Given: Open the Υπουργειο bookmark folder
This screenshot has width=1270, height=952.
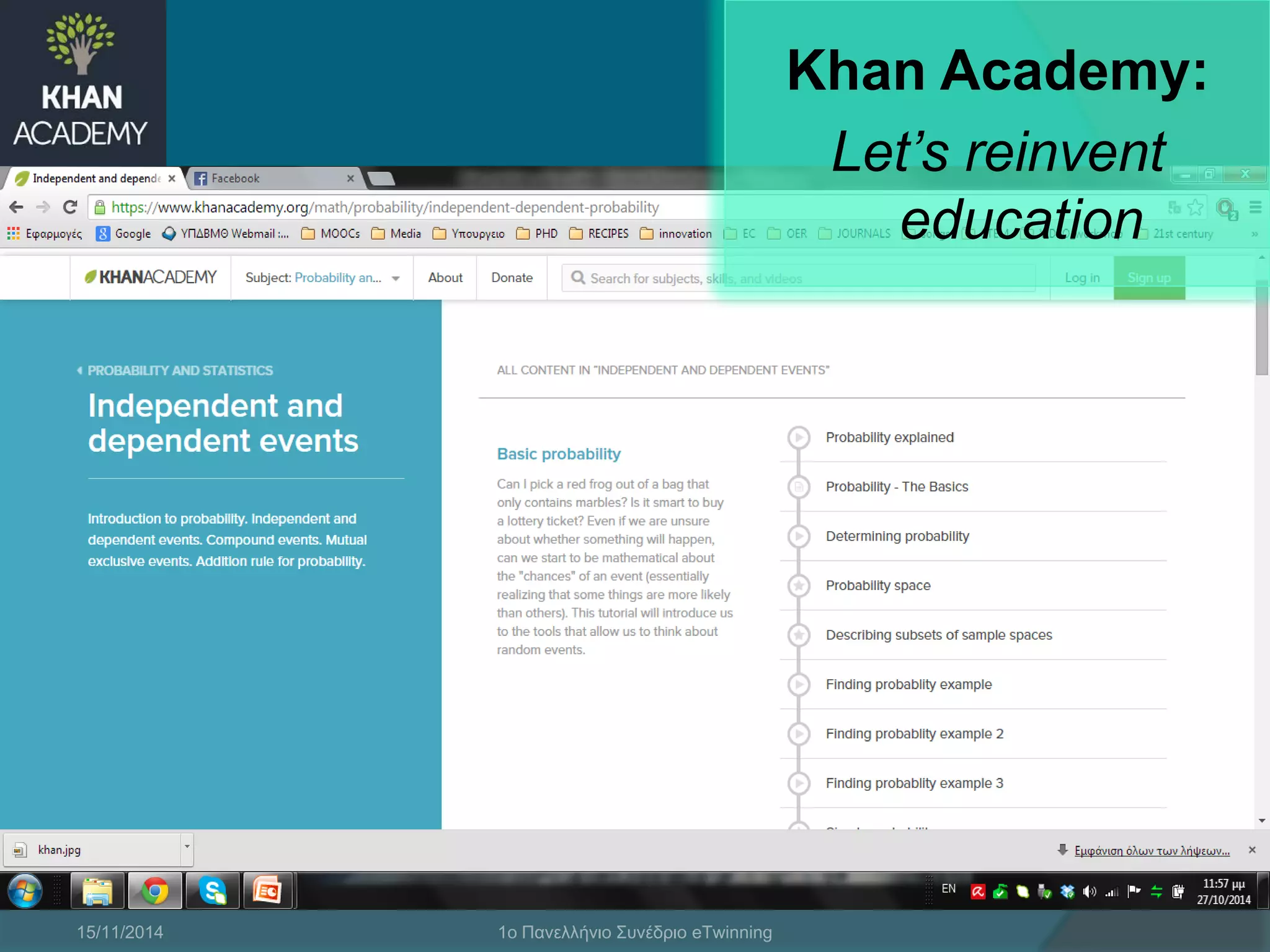Looking at the screenshot, I should (469, 234).
